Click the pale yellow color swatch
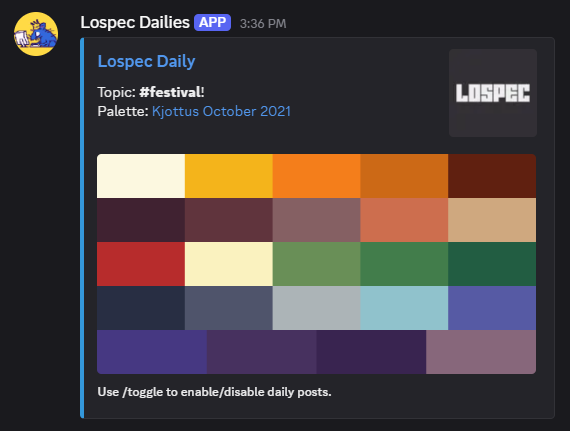 point(229,264)
